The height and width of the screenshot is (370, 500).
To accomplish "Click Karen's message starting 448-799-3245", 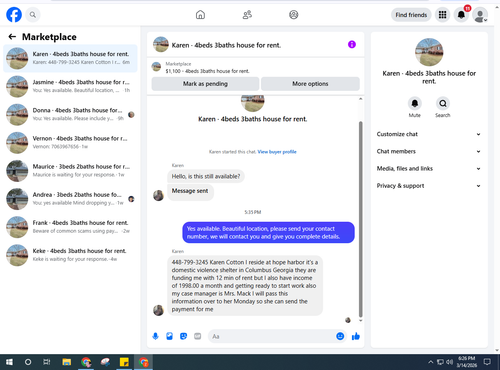I will pos(245,286).
